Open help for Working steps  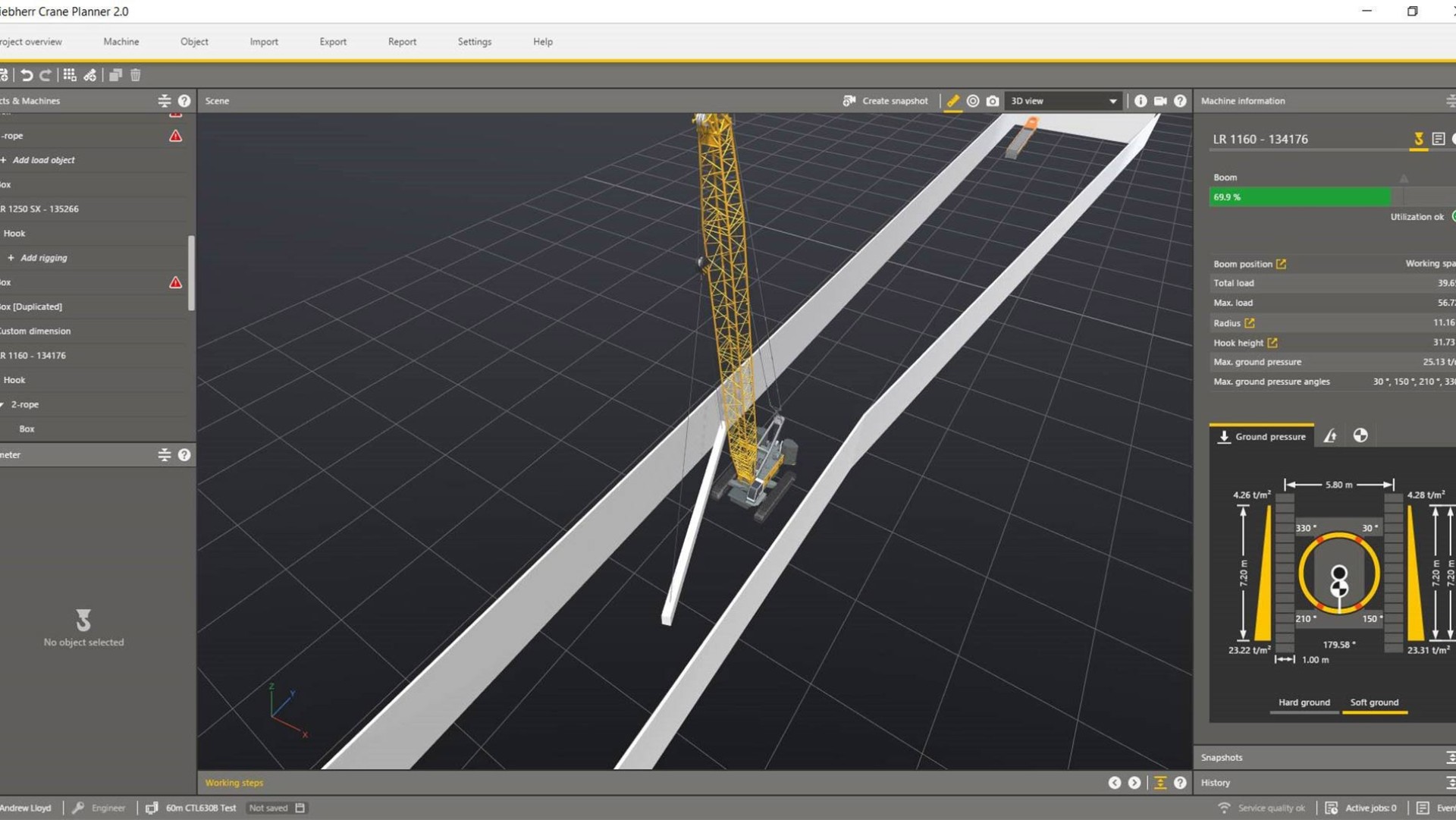coord(1180,783)
